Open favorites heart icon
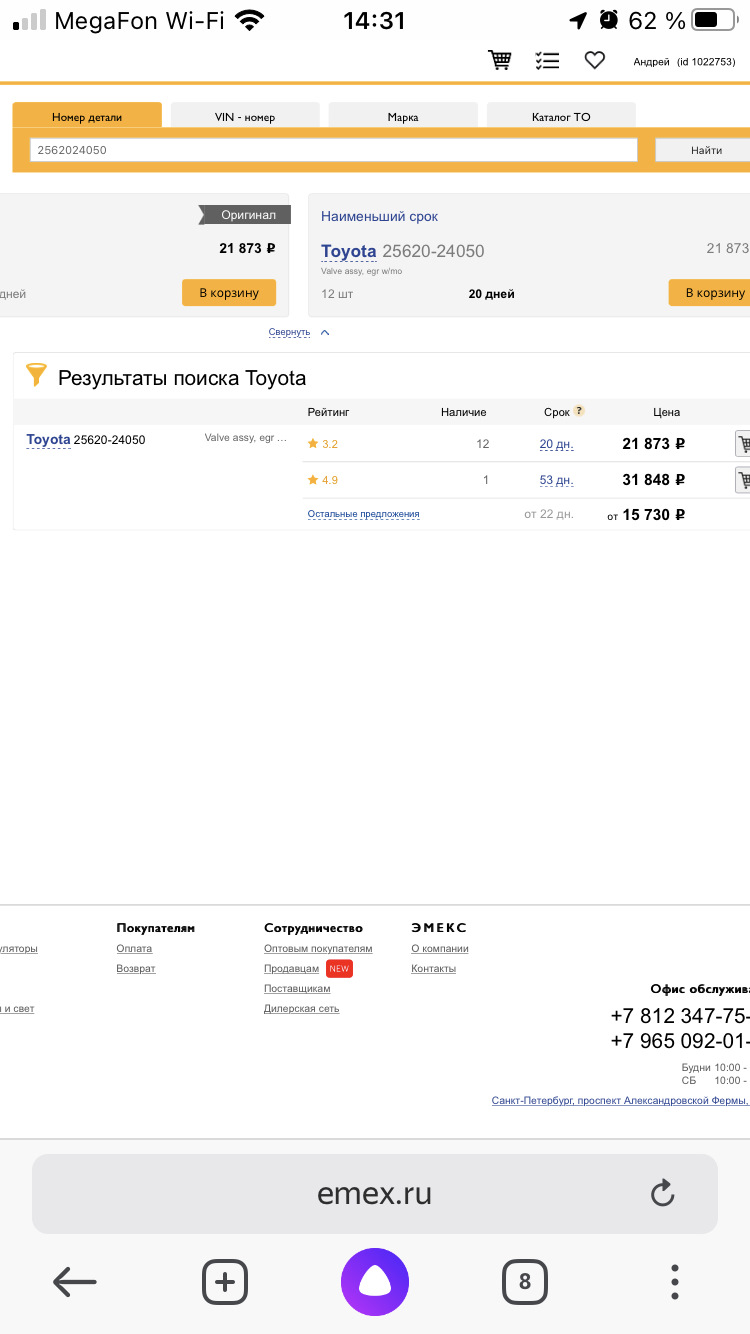 click(595, 61)
